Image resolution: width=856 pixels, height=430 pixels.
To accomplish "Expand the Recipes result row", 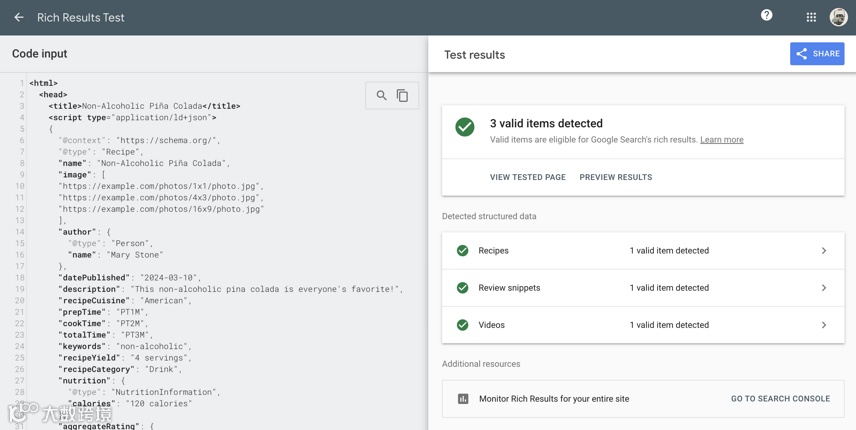I will (824, 251).
